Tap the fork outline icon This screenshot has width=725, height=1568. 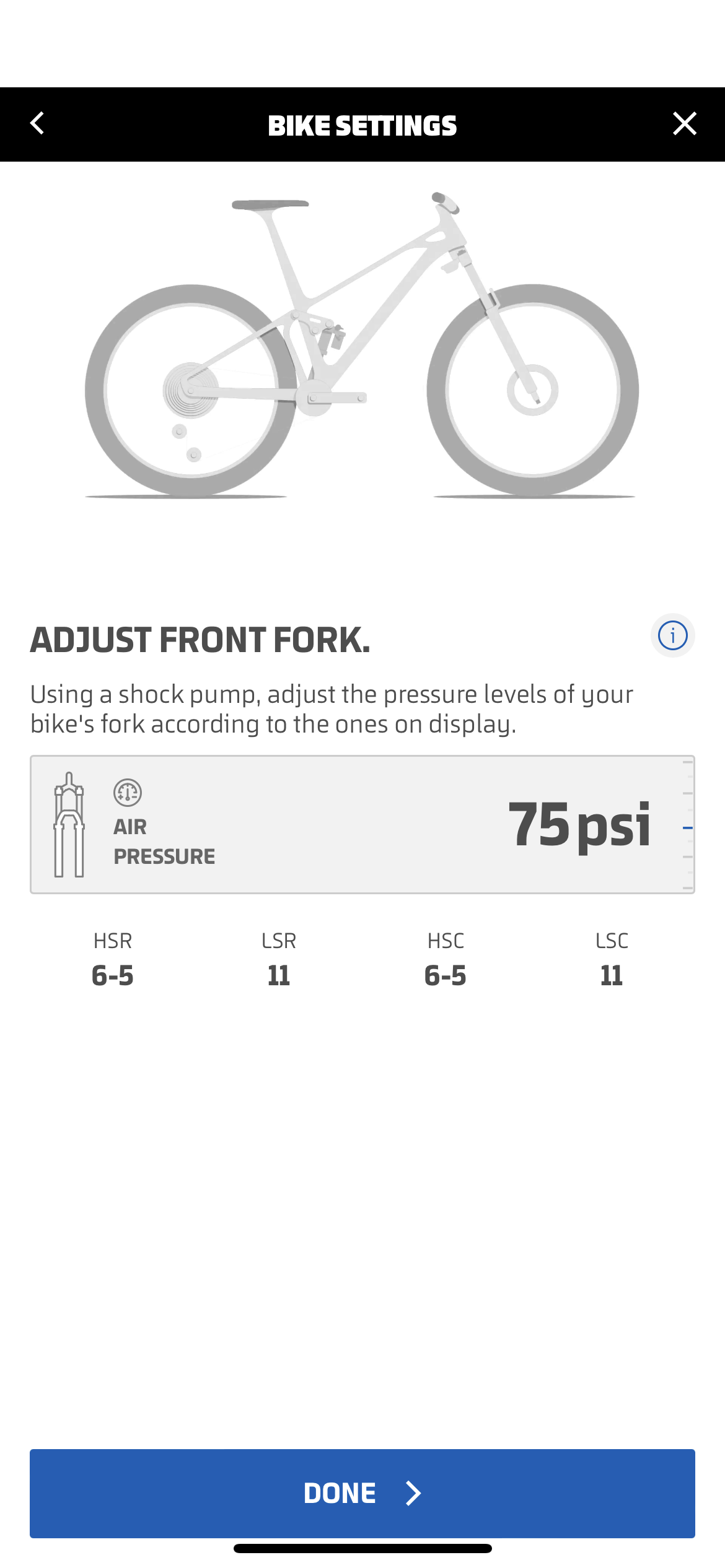(69, 824)
